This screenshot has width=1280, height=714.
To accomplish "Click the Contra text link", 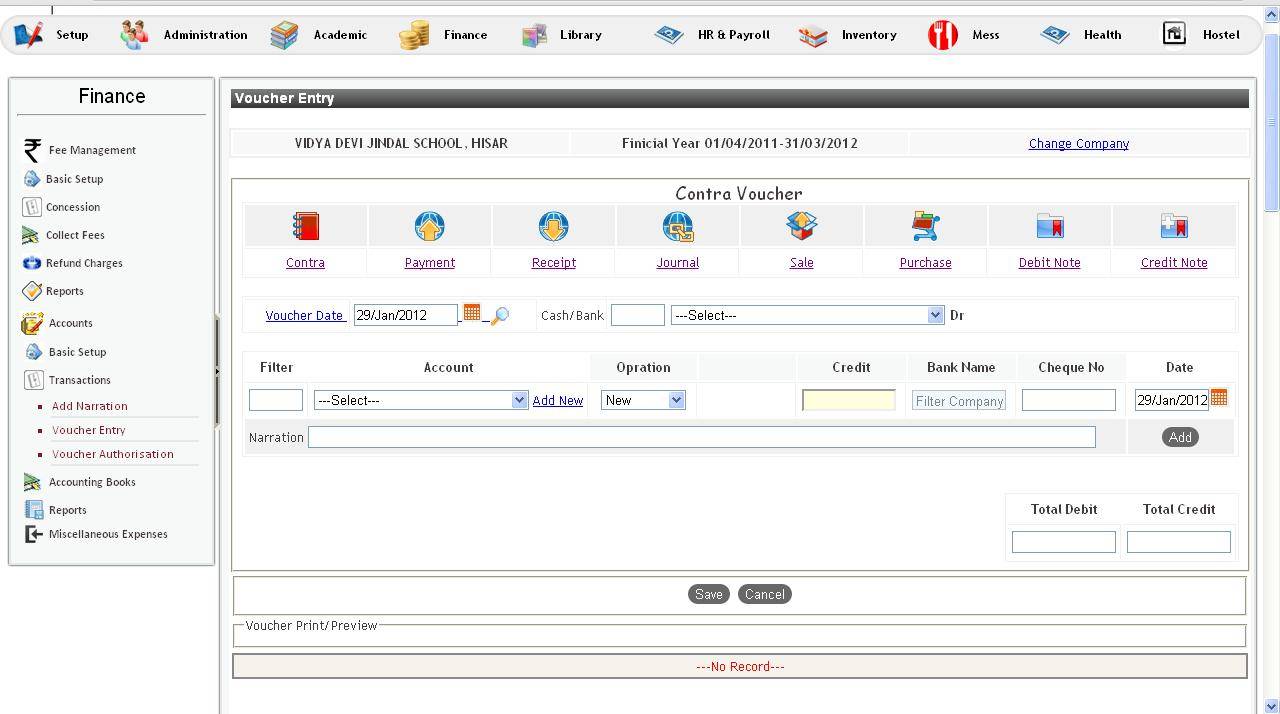I will pyautogui.click(x=305, y=262).
